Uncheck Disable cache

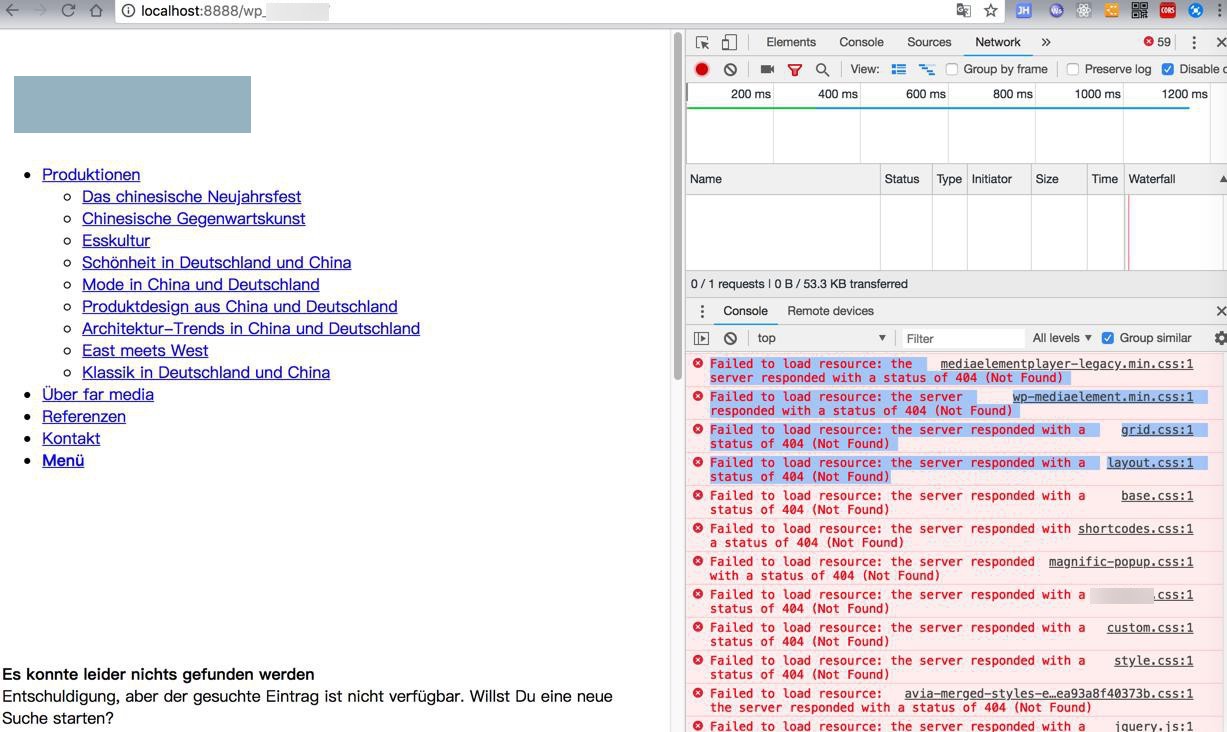tap(1167, 69)
